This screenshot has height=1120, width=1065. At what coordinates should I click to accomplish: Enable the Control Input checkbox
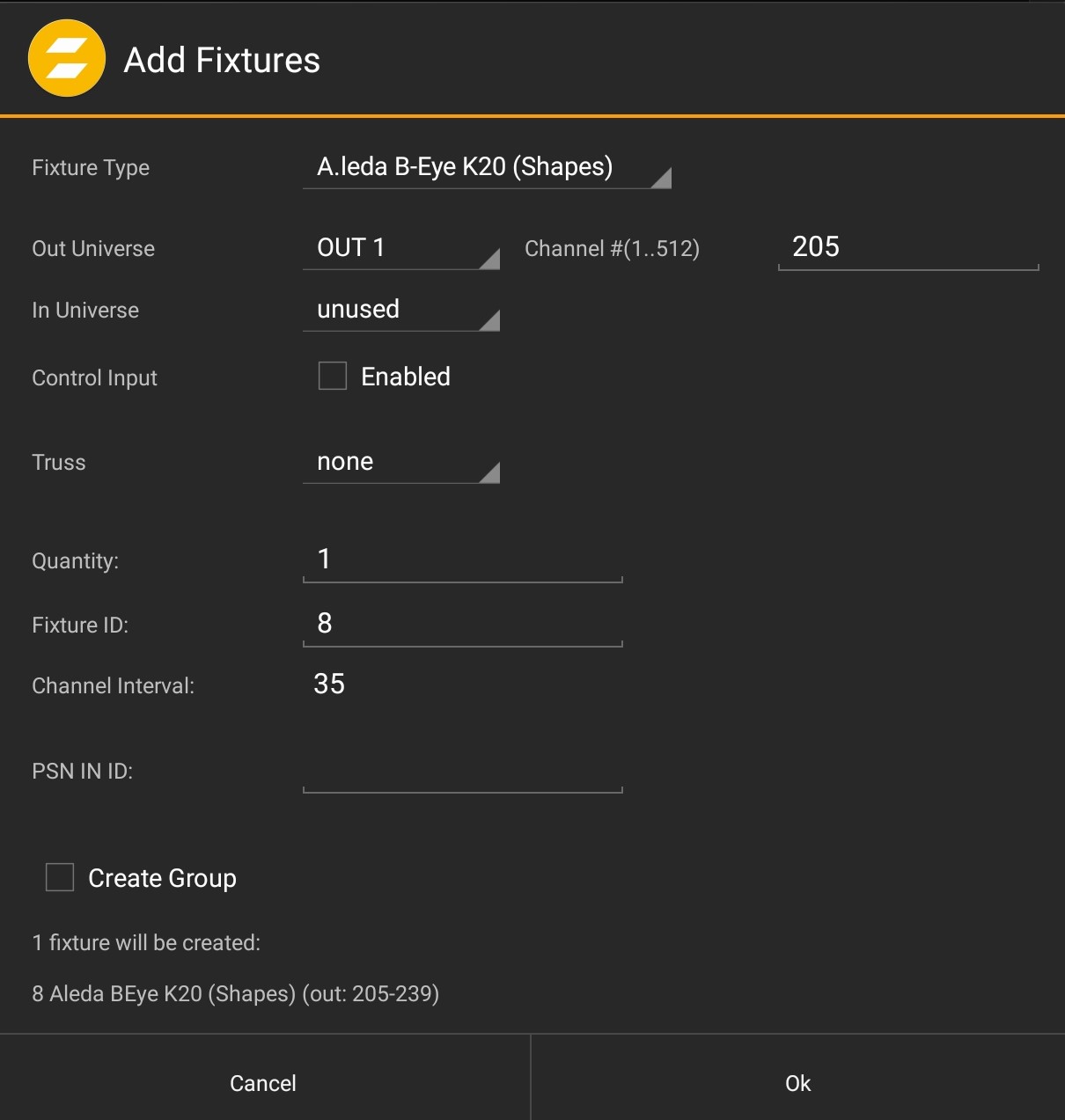click(x=333, y=377)
